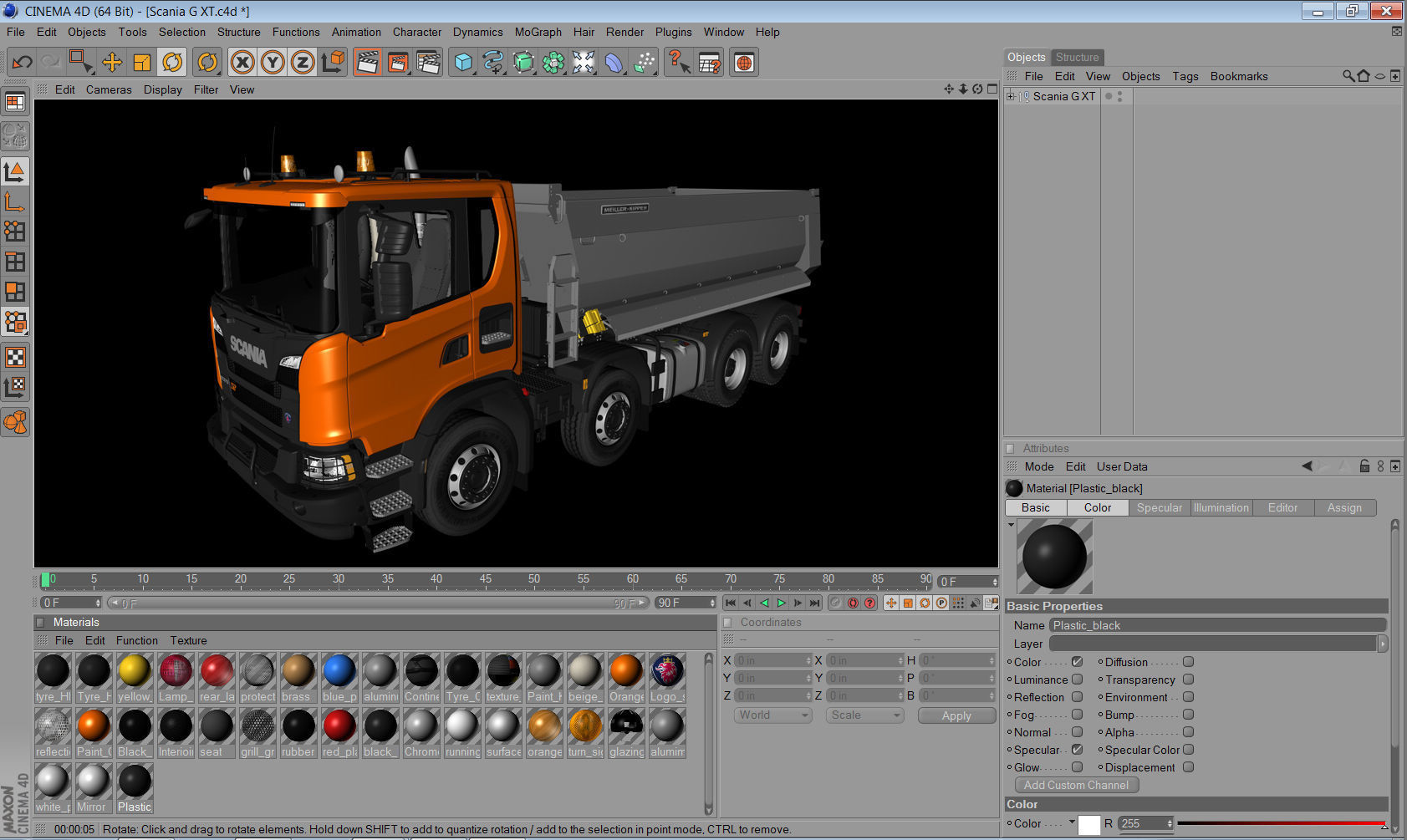Expand the Scania G XT object tree

(1011, 96)
